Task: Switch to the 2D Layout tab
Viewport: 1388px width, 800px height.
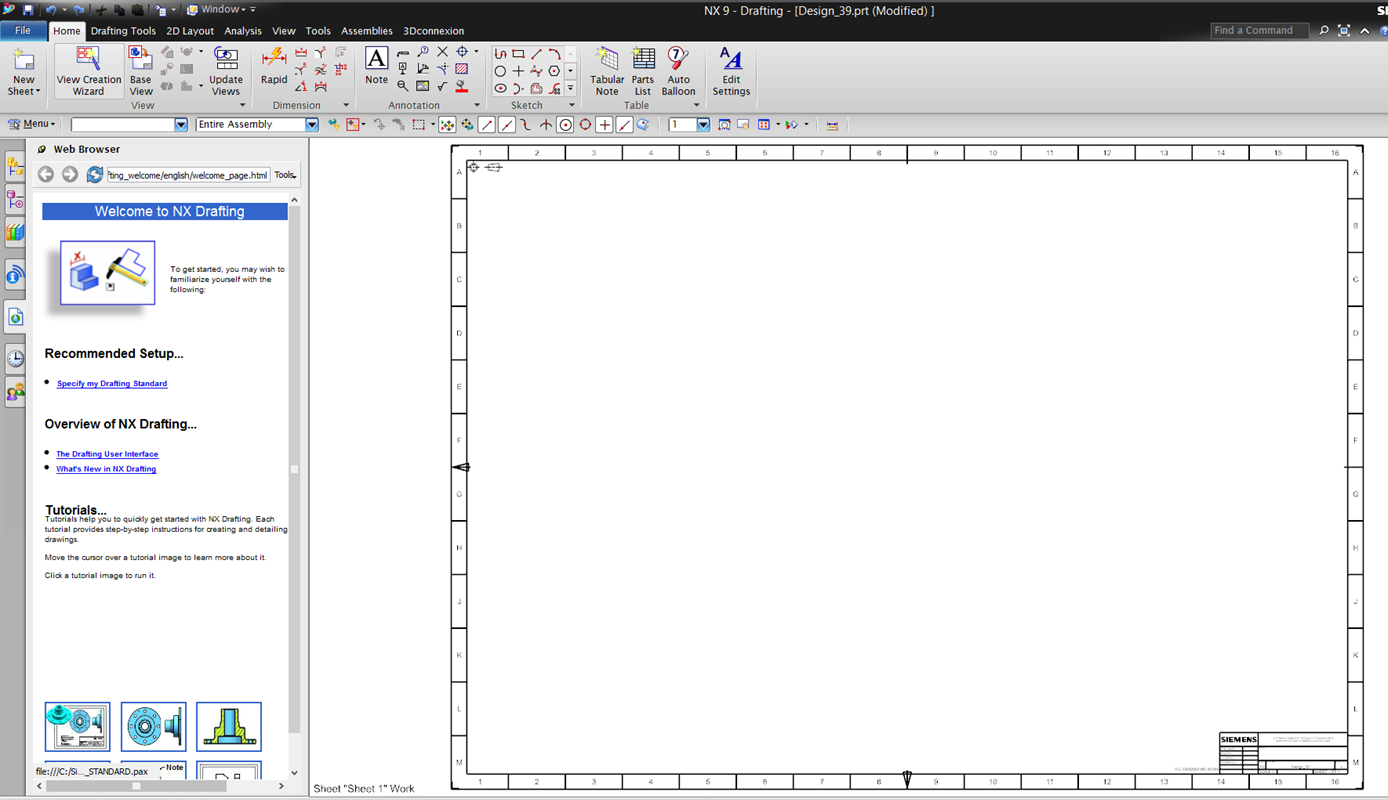Action: [x=190, y=31]
